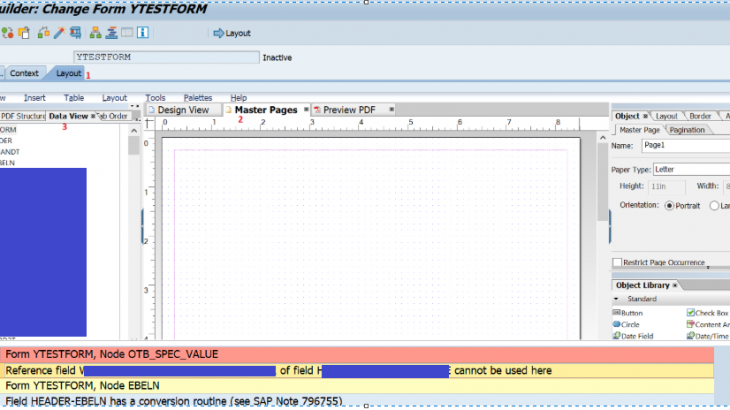Image resolution: width=730 pixels, height=410 pixels.
Task: Click the 'Reference field … cannot be used here' message
Action: [x=357, y=370]
